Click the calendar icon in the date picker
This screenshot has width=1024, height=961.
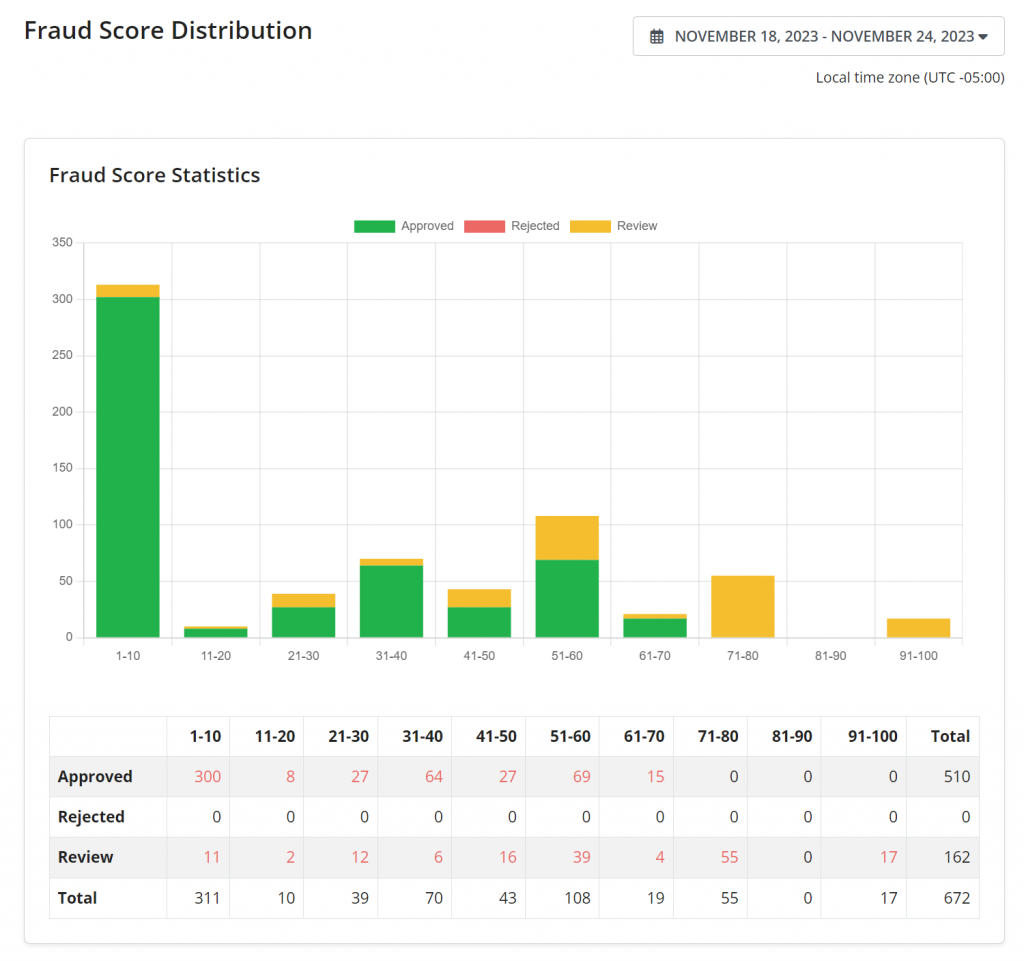point(657,36)
